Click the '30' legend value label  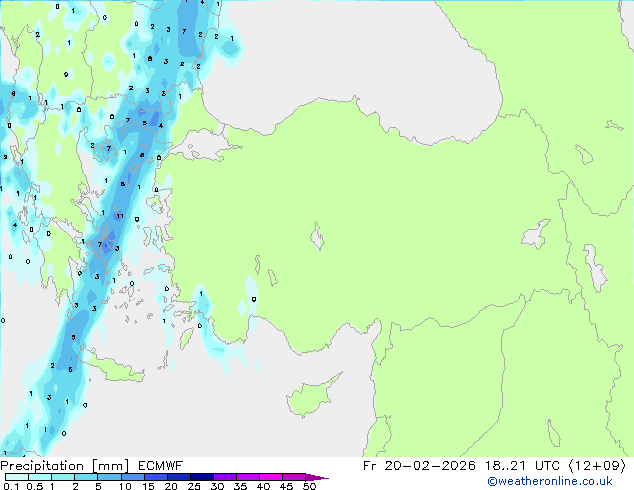coord(218,486)
